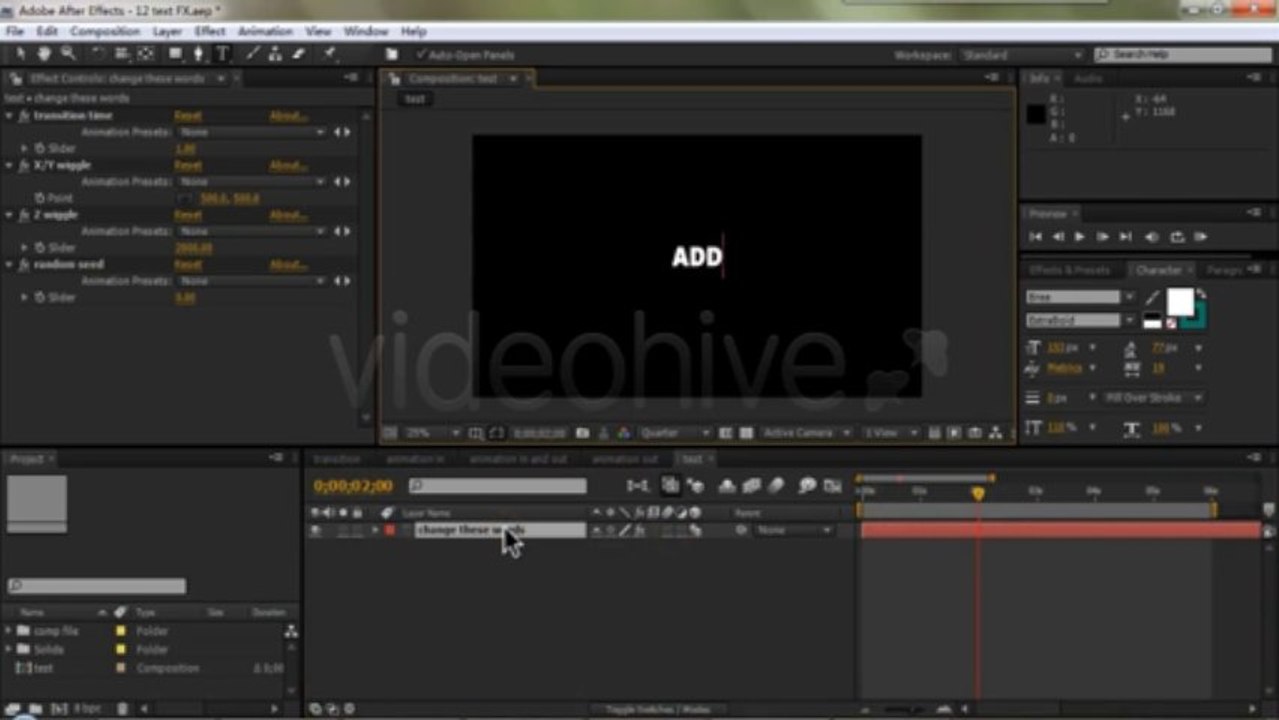Viewport: 1279px width, 720px height.
Task: Play the preview
Action: 1079,237
